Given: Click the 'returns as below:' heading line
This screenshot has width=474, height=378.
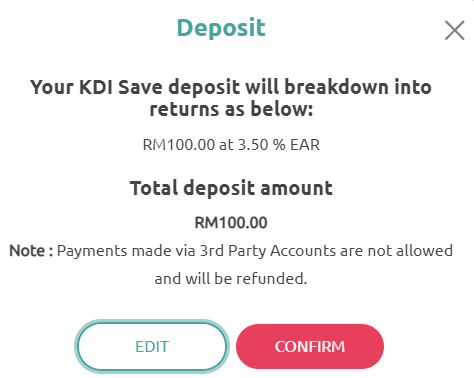Looking at the screenshot, I should [231, 109].
